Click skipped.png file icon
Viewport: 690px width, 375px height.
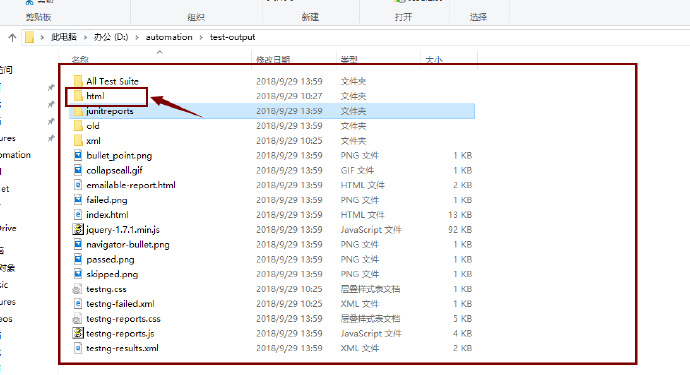click(78, 274)
